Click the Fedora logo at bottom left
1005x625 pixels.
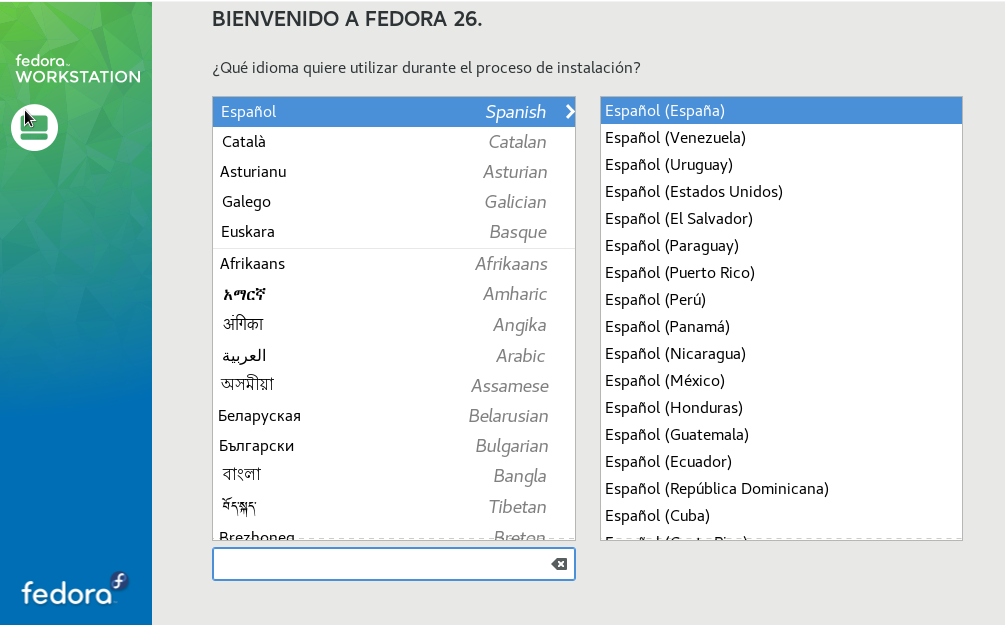click(x=75, y=589)
